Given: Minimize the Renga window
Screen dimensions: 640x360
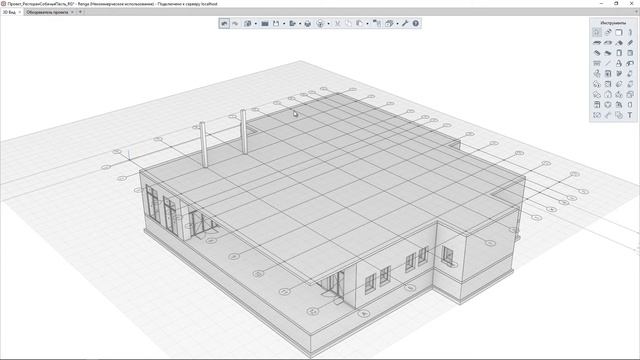Looking at the screenshot, I should (602, 3).
